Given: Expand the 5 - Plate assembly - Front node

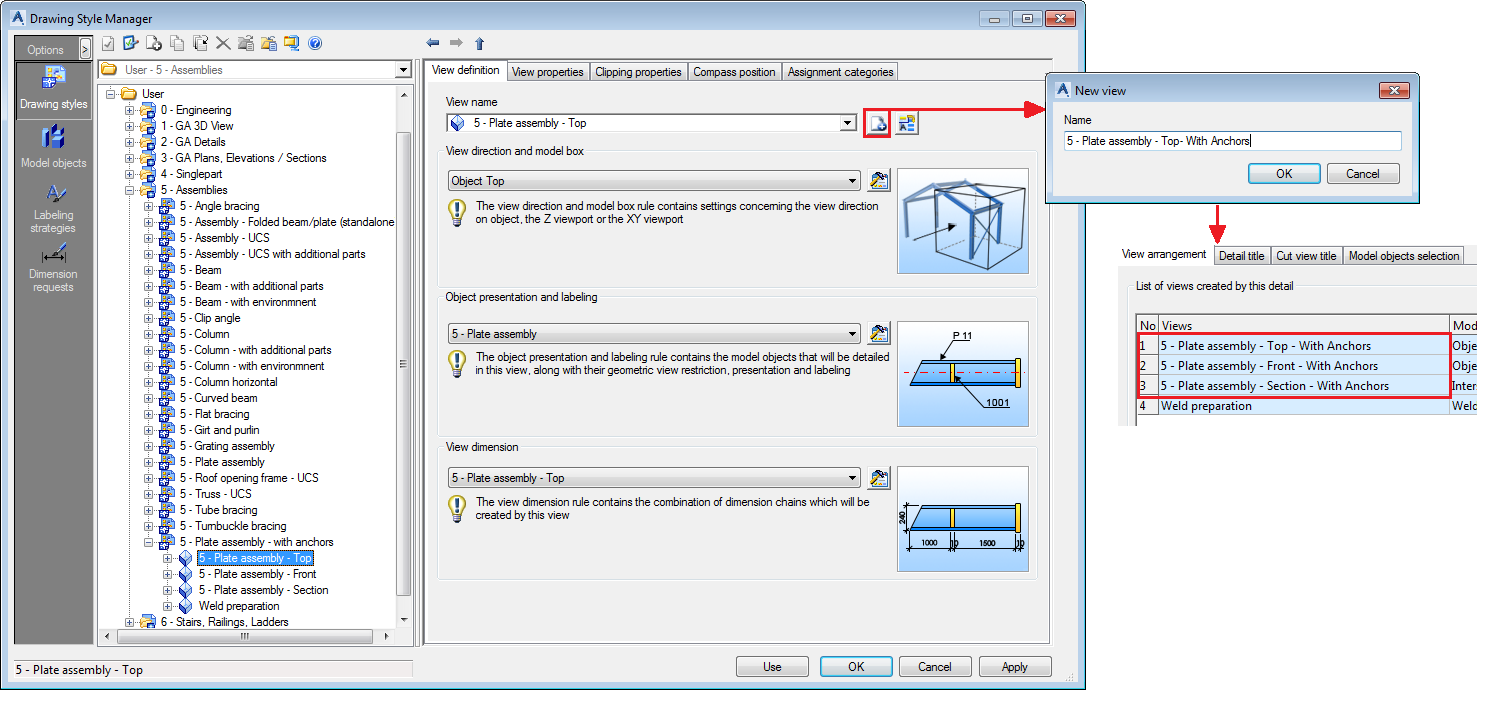Looking at the screenshot, I should [167, 574].
